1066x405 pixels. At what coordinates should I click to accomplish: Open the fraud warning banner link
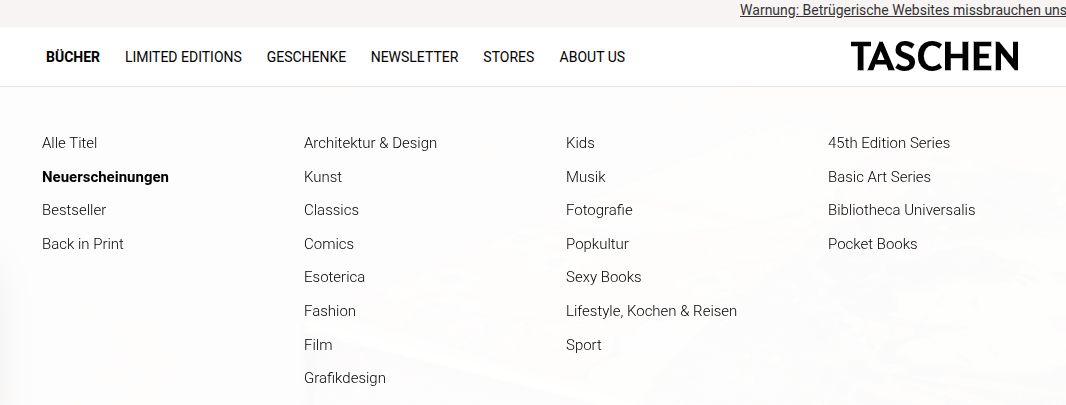(902, 10)
